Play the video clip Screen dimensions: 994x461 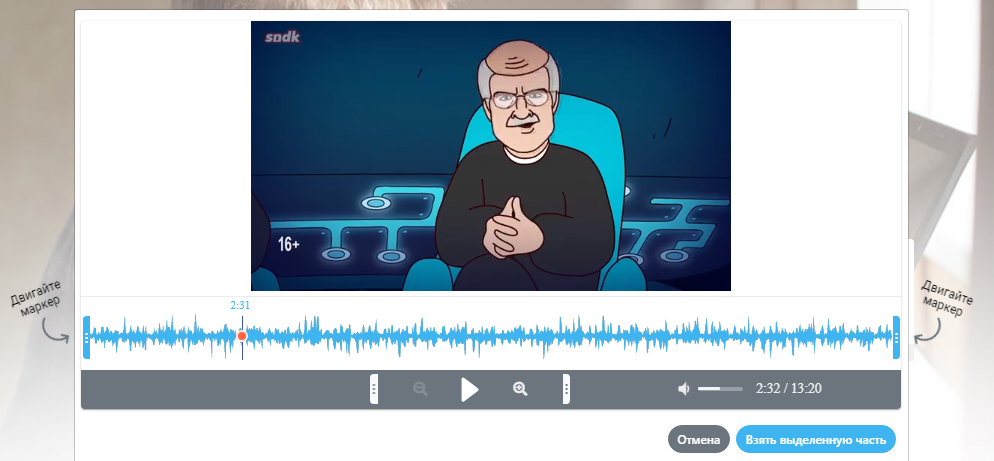(x=470, y=389)
